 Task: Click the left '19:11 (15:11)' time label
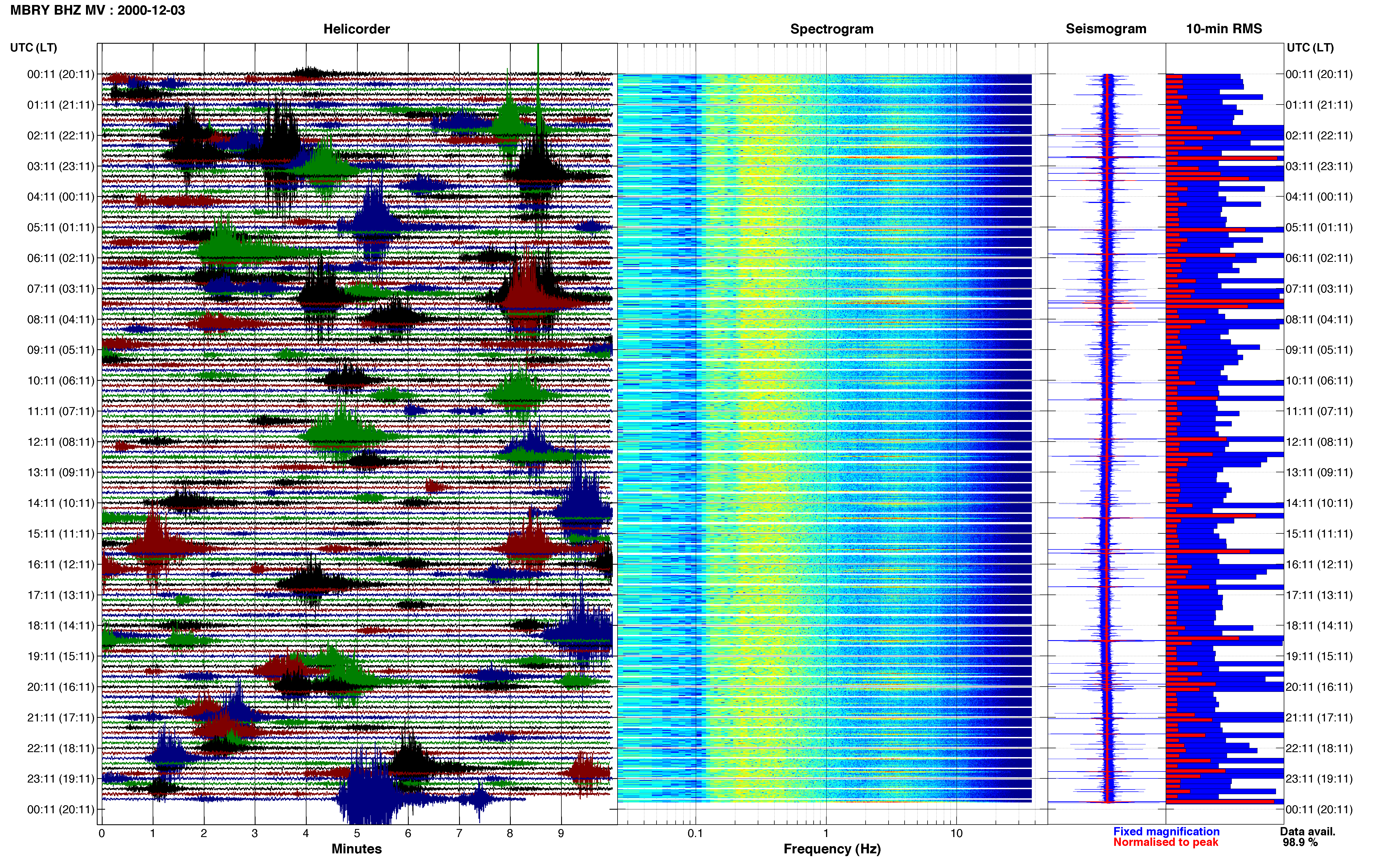(61, 656)
